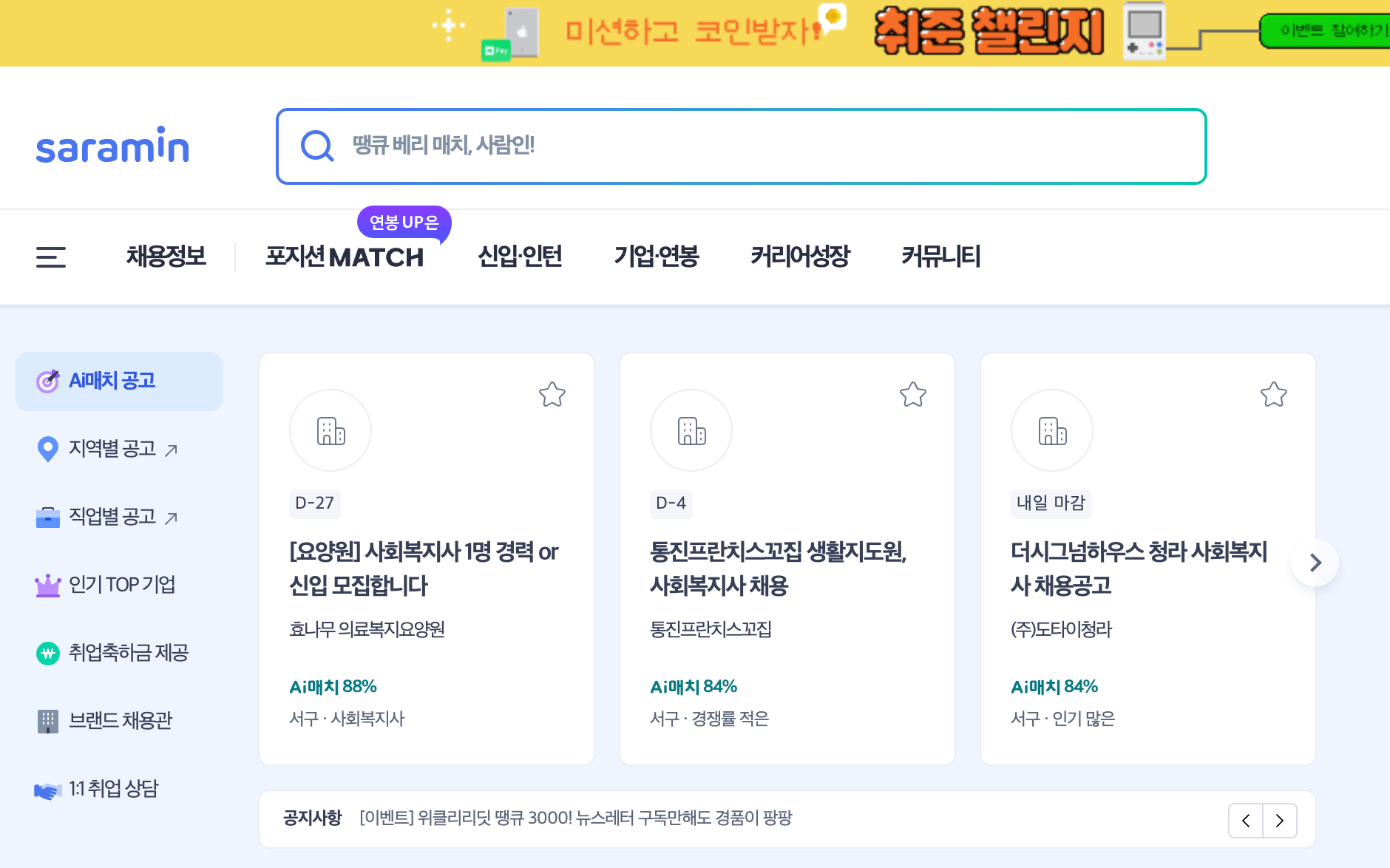The width and height of the screenshot is (1390, 868).
Task: Advance to next job cards with right arrow
Action: click(x=1317, y=563)
